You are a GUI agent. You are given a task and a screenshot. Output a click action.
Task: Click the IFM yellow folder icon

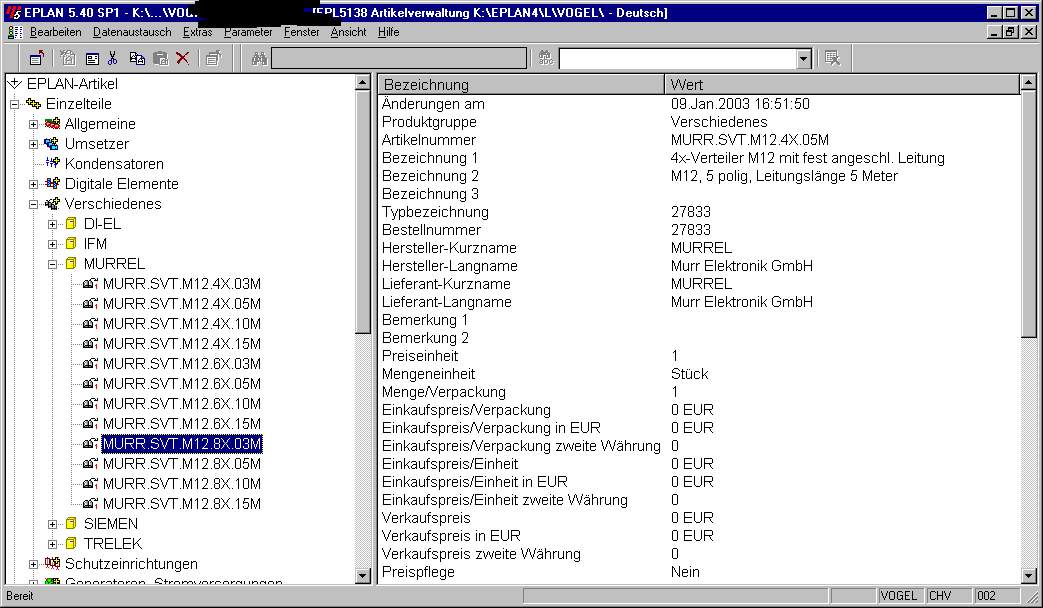[x=71, y=243]
